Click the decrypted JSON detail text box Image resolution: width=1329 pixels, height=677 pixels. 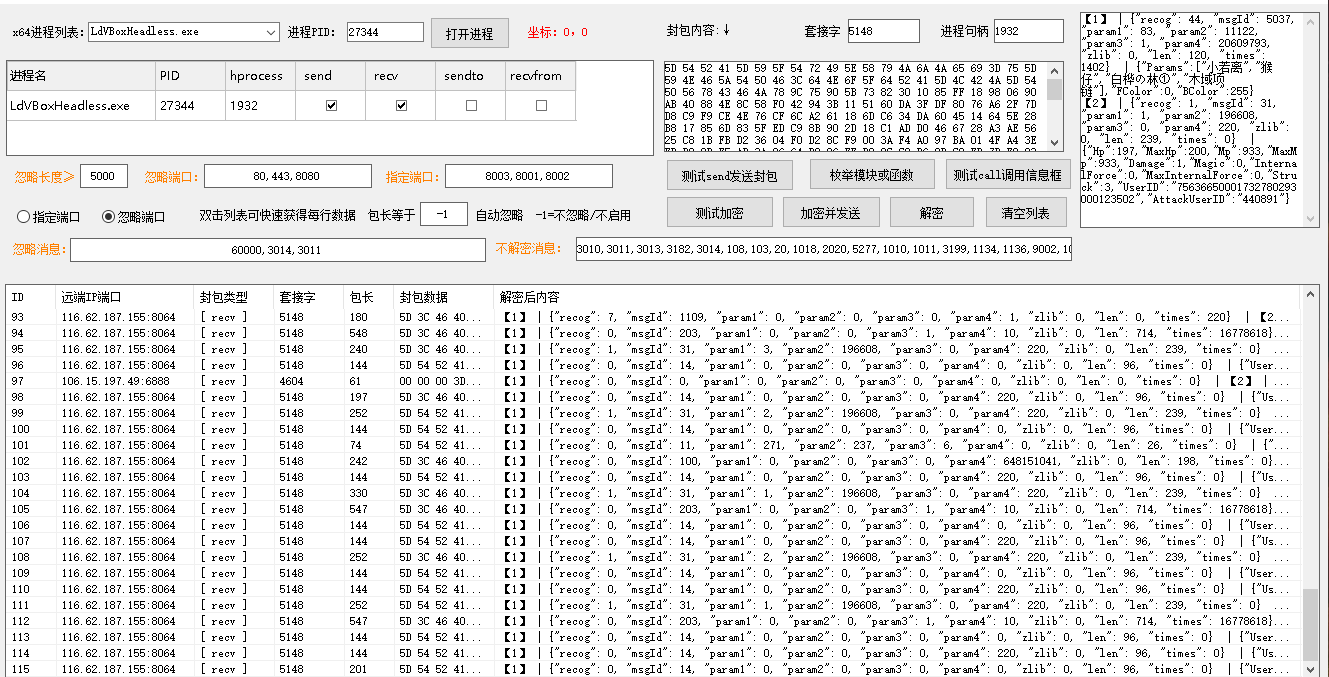pos(1190,119)
